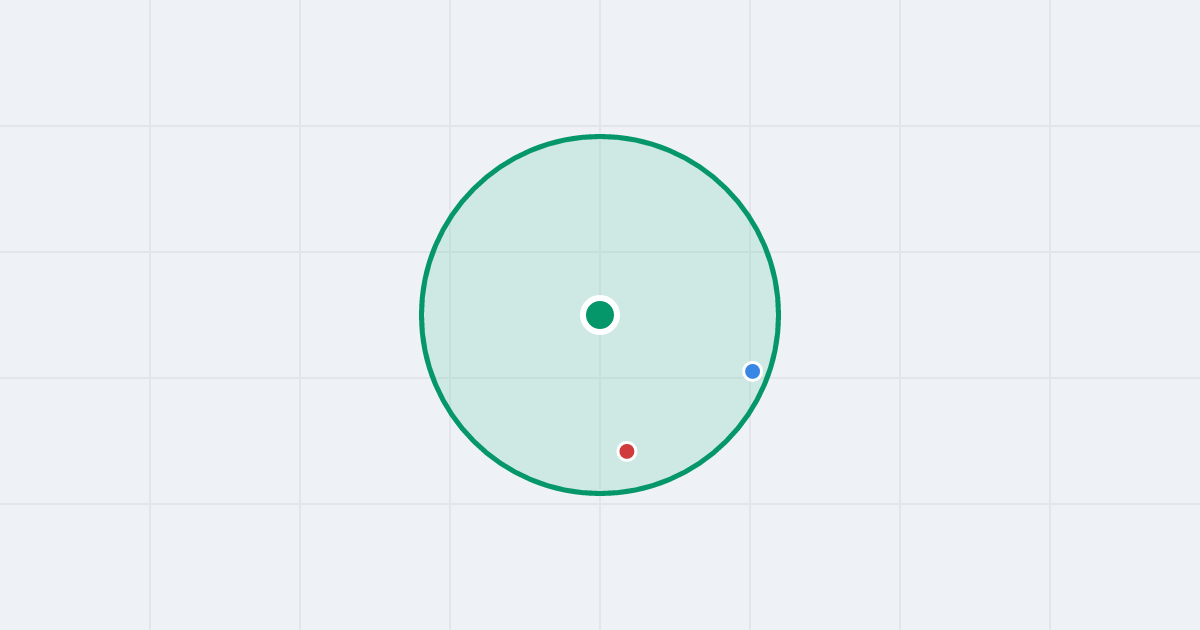Viewport: 1200px width, 630px height.
Task: Click the circle outline at its lower-left arc
Action: pos(474,441)
